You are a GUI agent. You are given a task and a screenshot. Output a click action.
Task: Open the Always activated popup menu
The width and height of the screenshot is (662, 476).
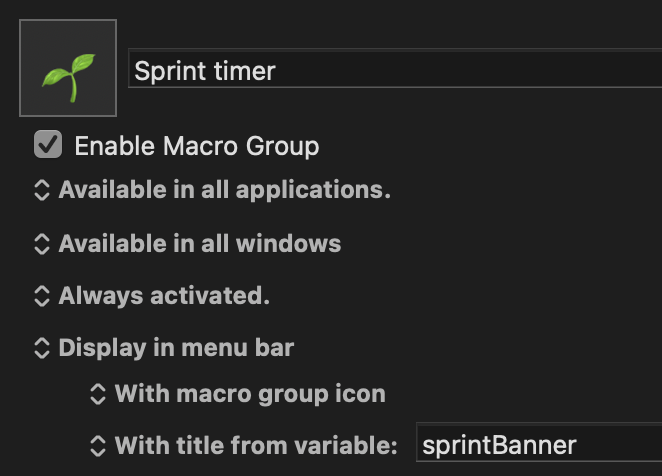click(x=164, y=296)
